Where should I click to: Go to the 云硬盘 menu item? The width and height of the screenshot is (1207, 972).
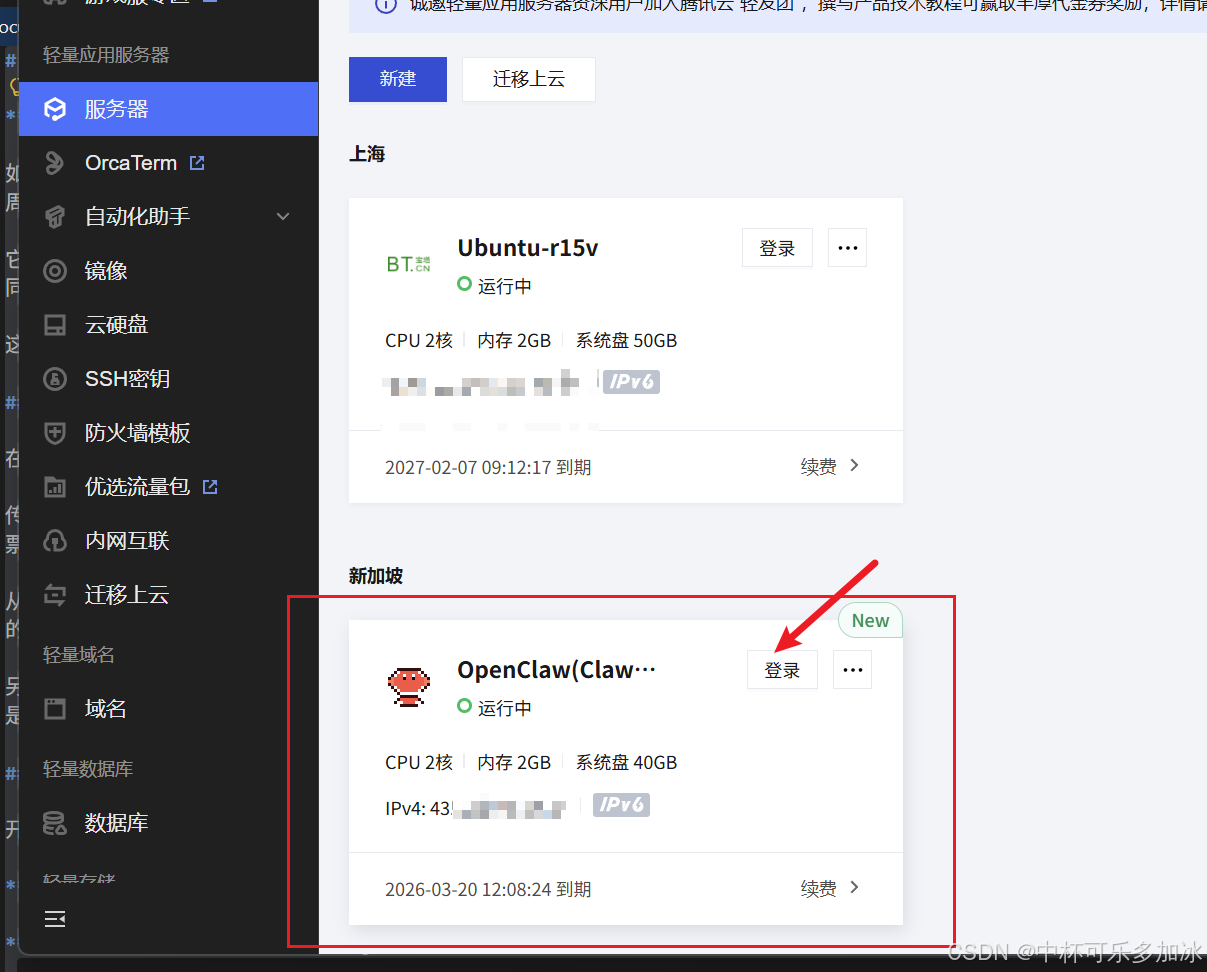pos(168,325)
